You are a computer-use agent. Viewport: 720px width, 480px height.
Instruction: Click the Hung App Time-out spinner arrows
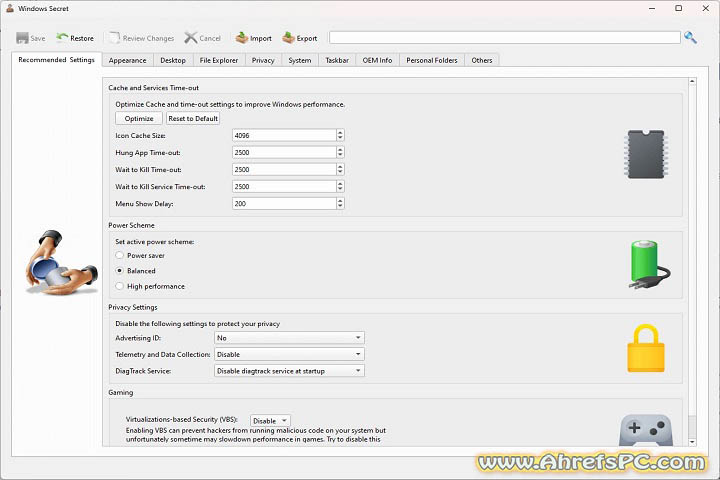click(340, 152)
